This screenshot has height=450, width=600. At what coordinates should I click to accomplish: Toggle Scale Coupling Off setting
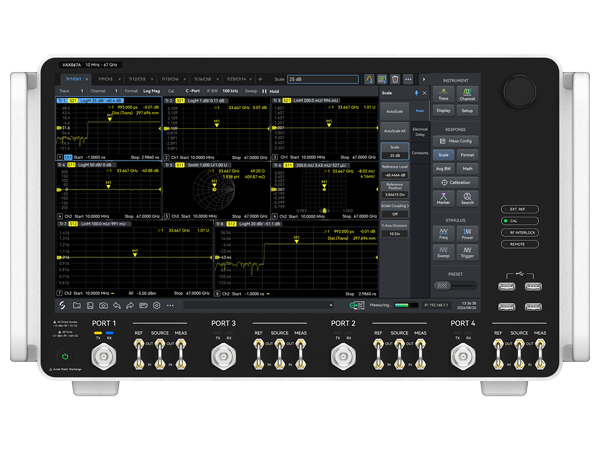[x=395, y=214]
